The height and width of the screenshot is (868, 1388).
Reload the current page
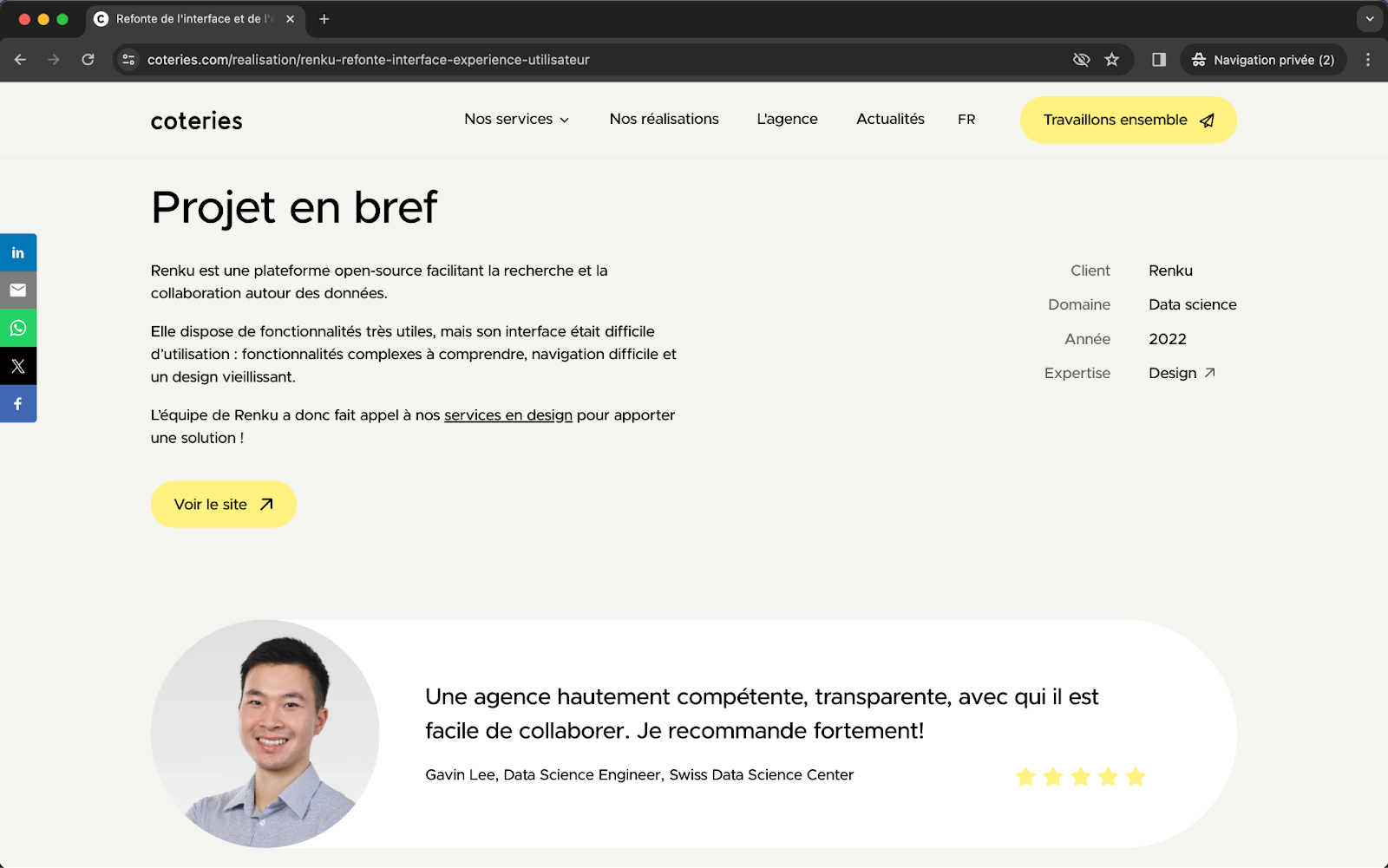point(88,60)
